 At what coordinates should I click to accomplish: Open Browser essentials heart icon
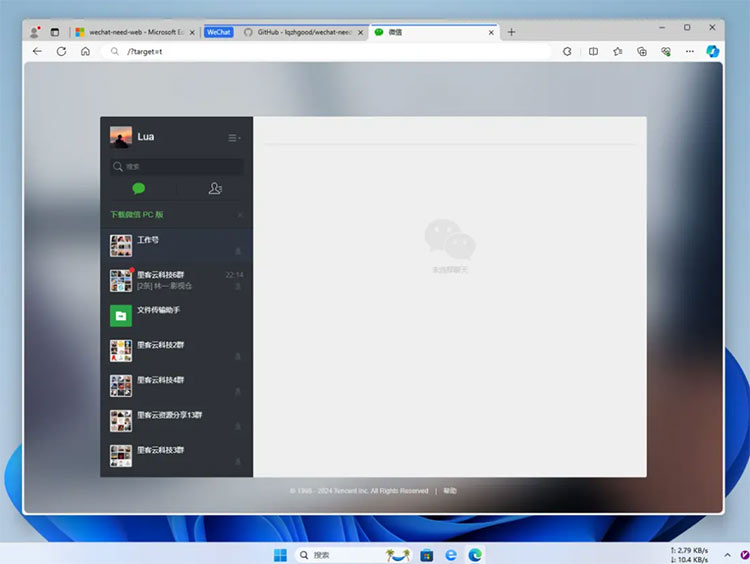pos(666,51)
